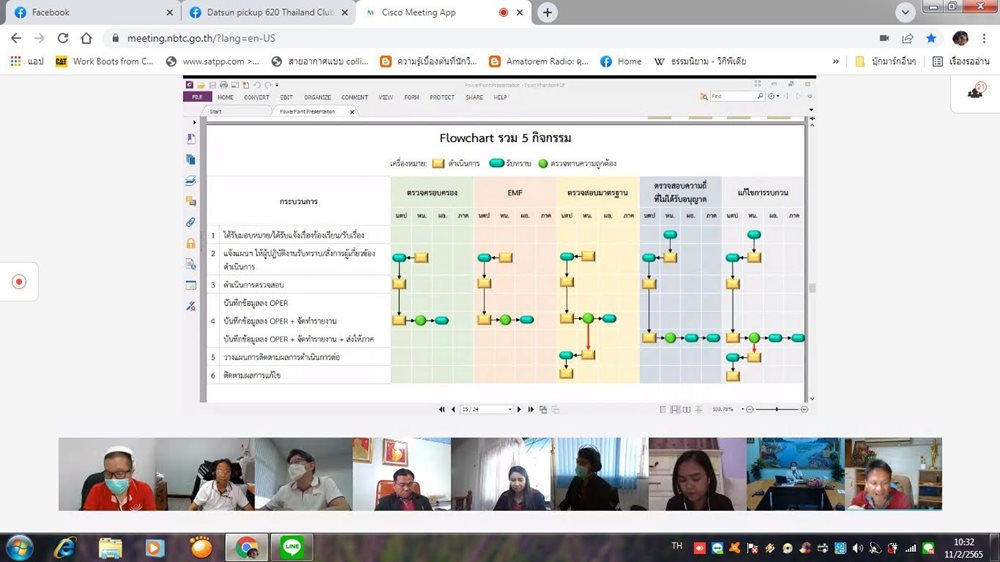1000x562 pixels.
Task: Click the print icon in quick access toolbar
Action: pyautogui.click(x=223, y=85)
